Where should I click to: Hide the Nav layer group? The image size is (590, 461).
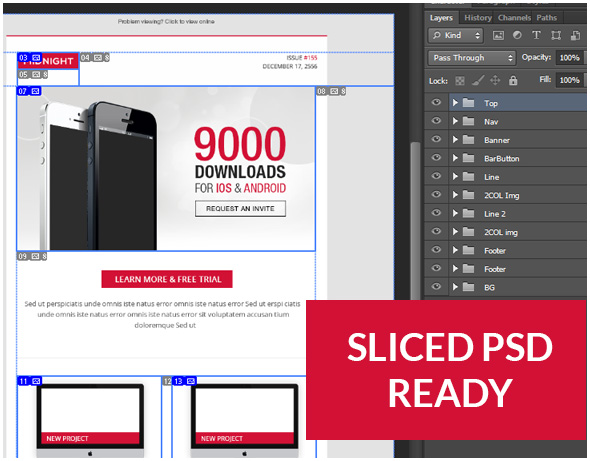click(x=436, y=121)
